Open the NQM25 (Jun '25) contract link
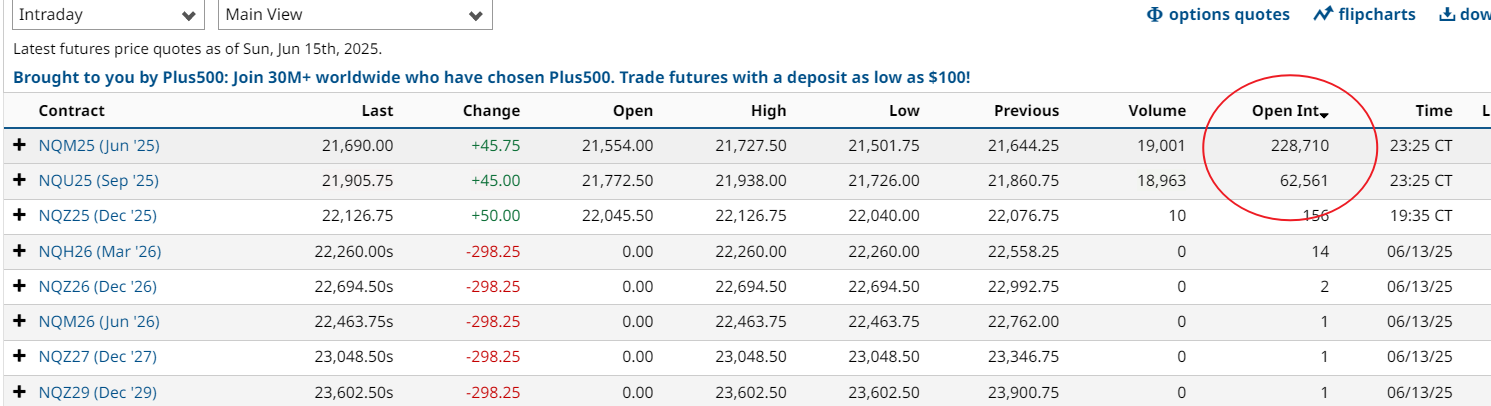This screenshot has width=1491, height=406. (x=99, y=146)
